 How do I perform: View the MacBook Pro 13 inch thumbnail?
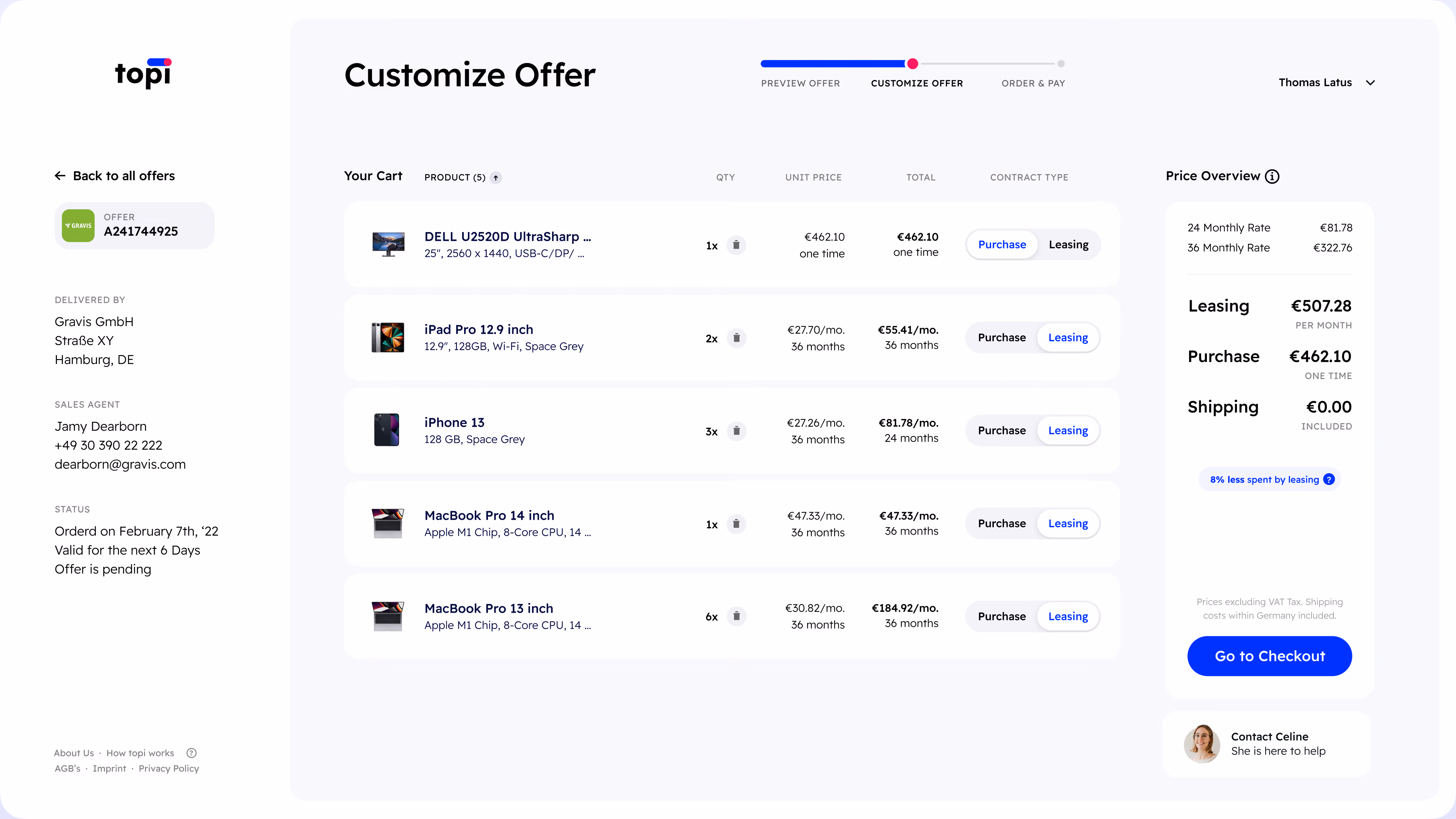point(388,616)
